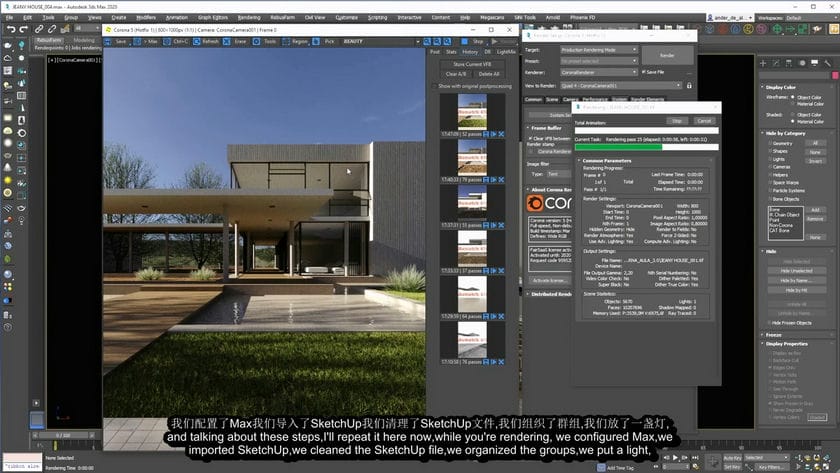
Task: Click Cancel in the Rendering dialog
Action: [704, 121]
